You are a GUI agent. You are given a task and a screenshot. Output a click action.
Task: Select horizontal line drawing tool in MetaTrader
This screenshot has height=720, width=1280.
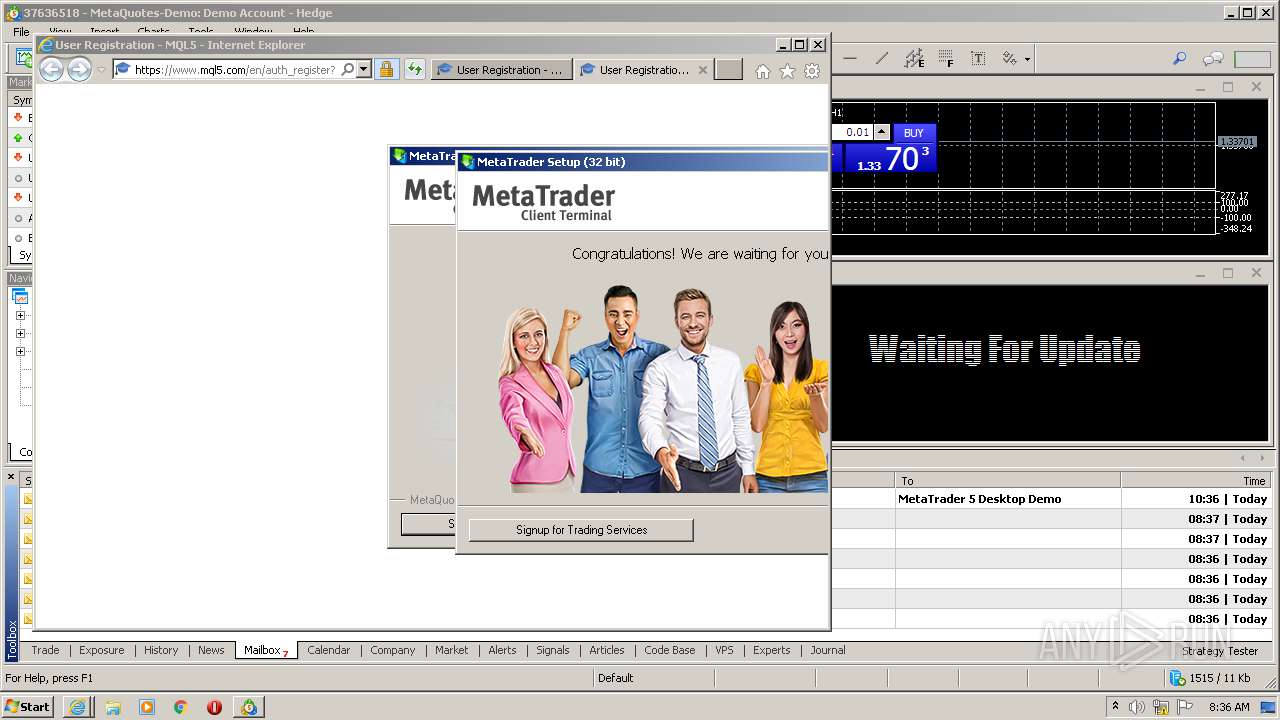pyautogui.click(x=850, y=59)
